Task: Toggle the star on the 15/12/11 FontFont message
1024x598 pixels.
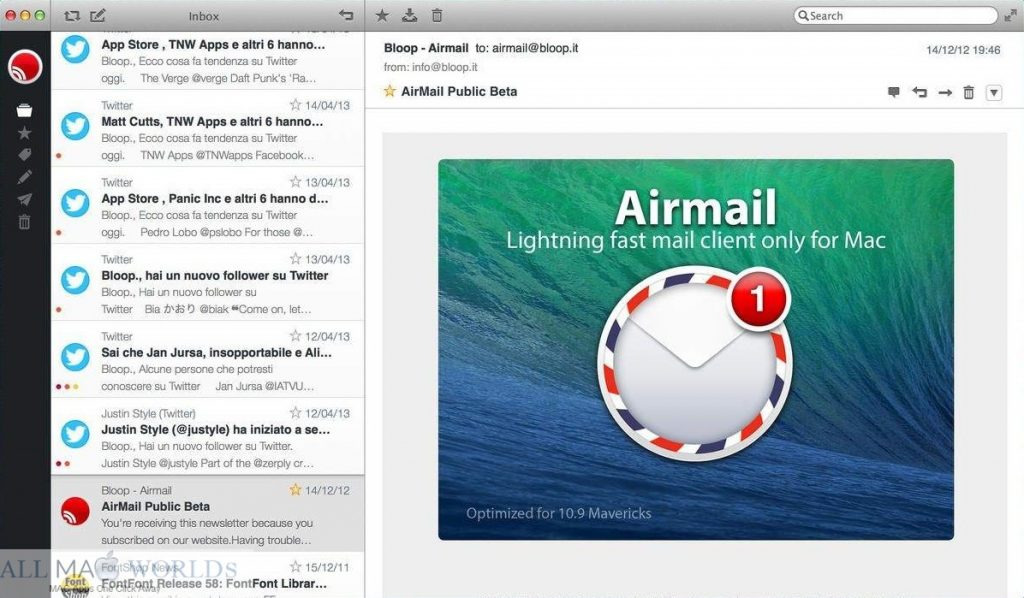Action: tap(295, 567)
